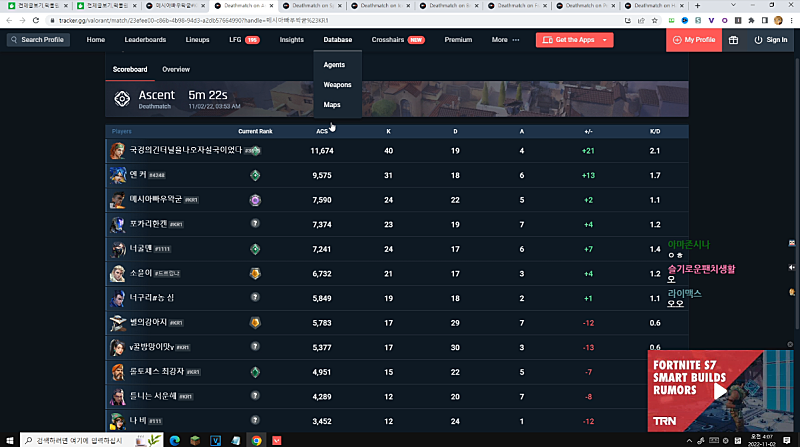Click the gift box icon
800x447 pixels.
click(733, 40)
